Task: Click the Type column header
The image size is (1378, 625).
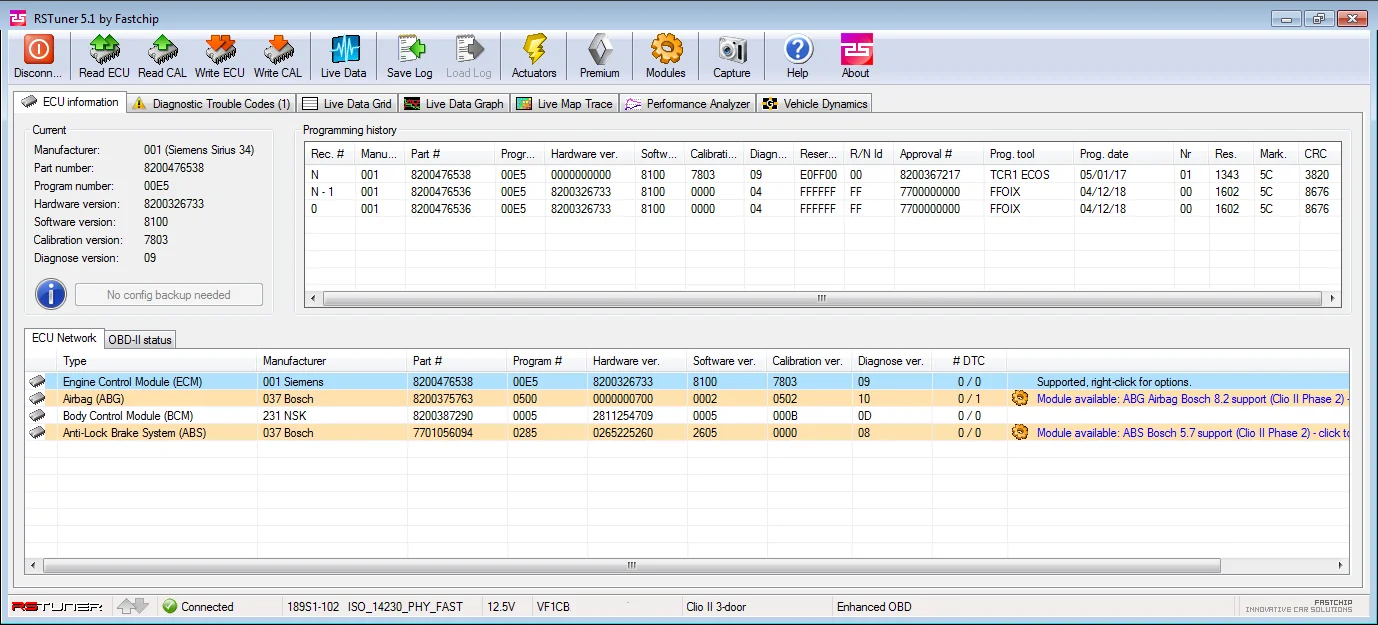Action: coord(157,361)
